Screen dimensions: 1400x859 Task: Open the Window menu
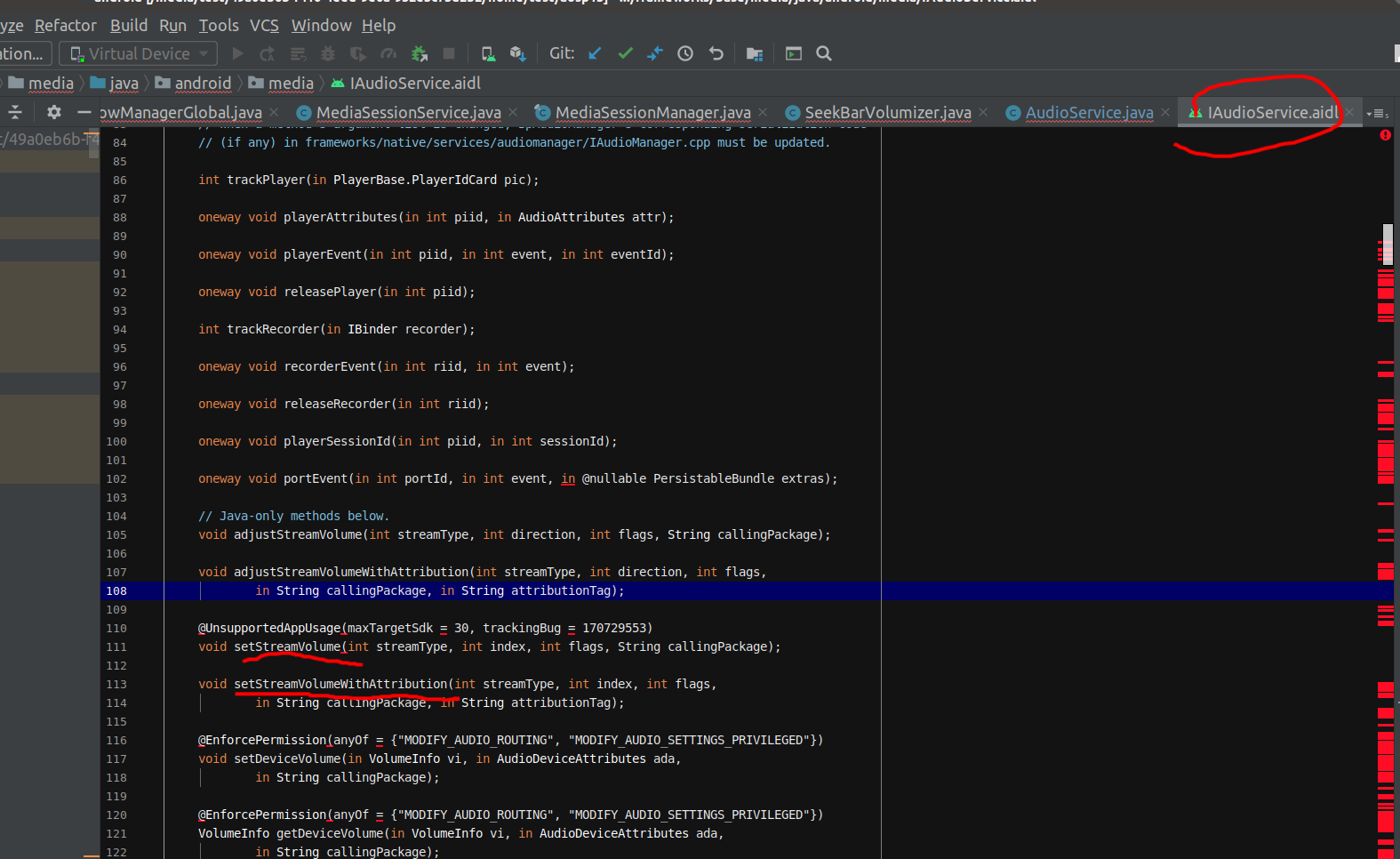pyautogui.click(x=322, y=25)
